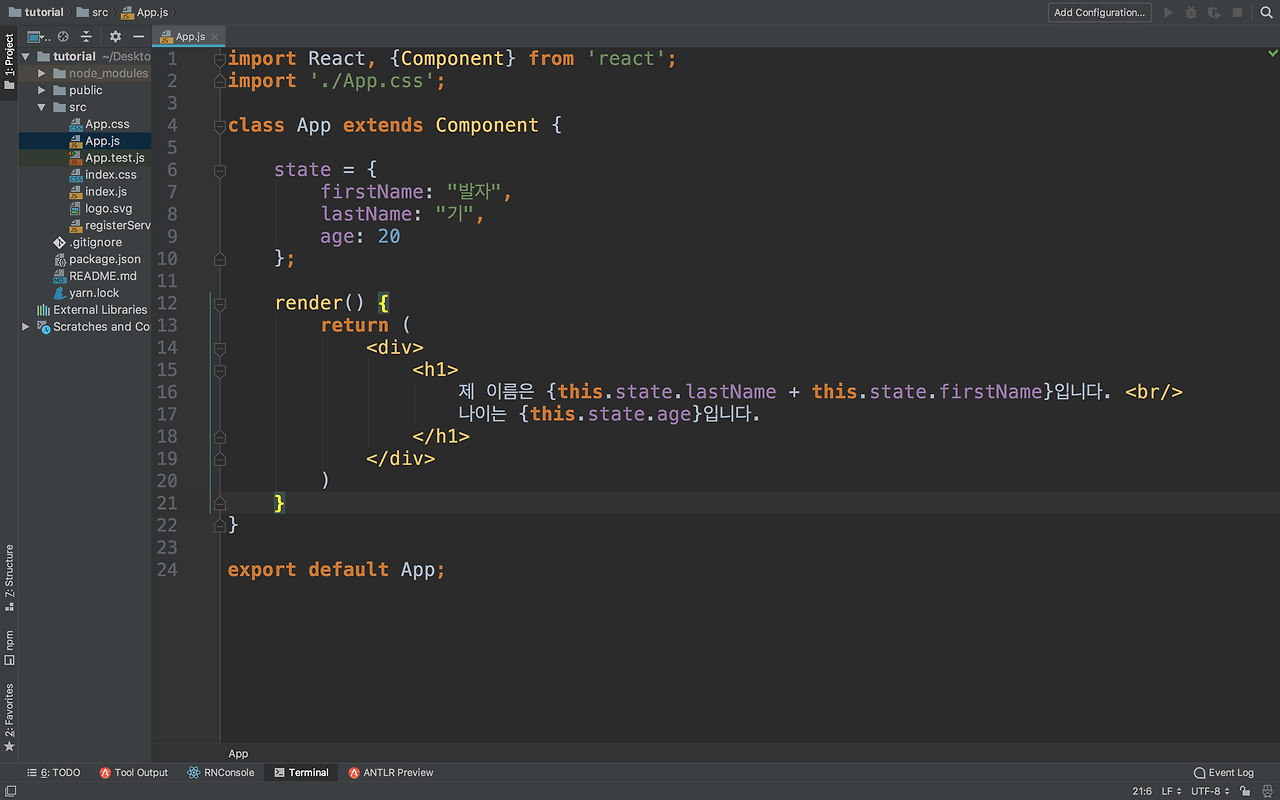The height and width of the screenshot is (800, 1280).
Task: Click the green inspection checkmark indicator
Action: [x=1273, y=54]
